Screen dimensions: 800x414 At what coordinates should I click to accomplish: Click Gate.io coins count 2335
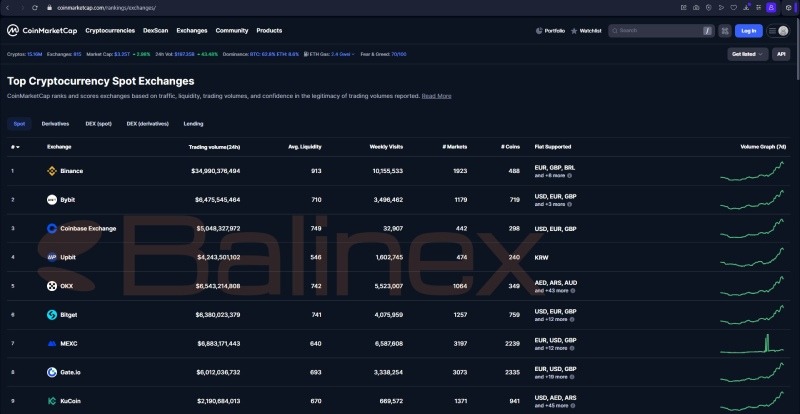[x=511, y=373]
